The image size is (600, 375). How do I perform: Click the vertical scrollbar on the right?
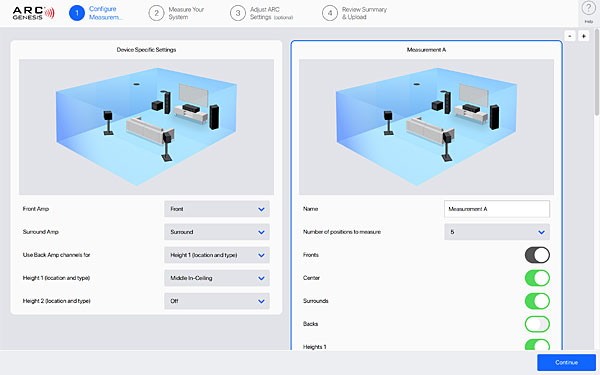597,73
